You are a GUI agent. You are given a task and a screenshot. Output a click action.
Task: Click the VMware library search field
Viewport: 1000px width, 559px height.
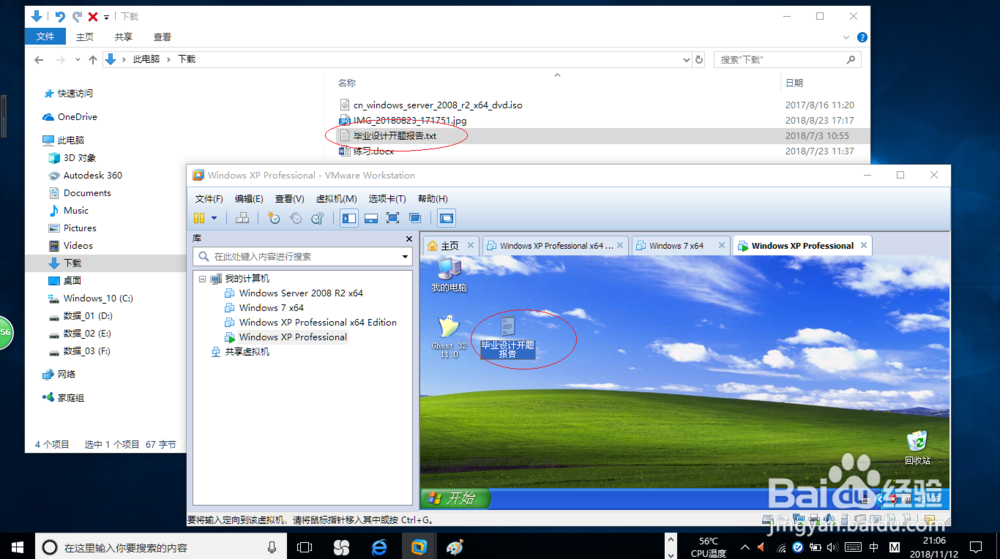[302, 256]
